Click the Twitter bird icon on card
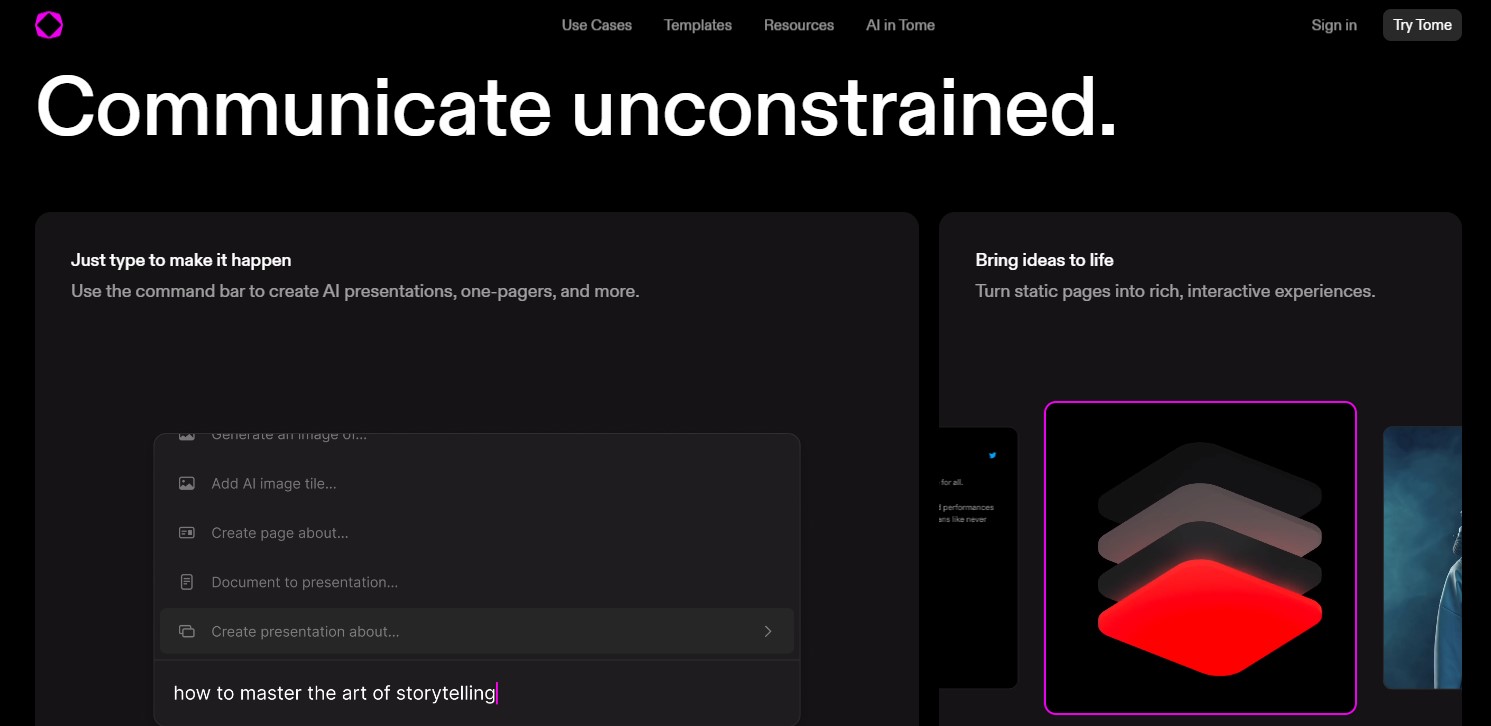 (993, 455)
